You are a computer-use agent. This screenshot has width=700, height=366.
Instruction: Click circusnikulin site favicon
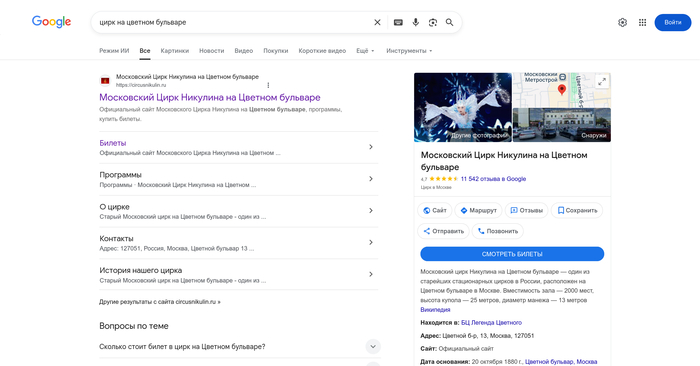(x=105, y=81)
